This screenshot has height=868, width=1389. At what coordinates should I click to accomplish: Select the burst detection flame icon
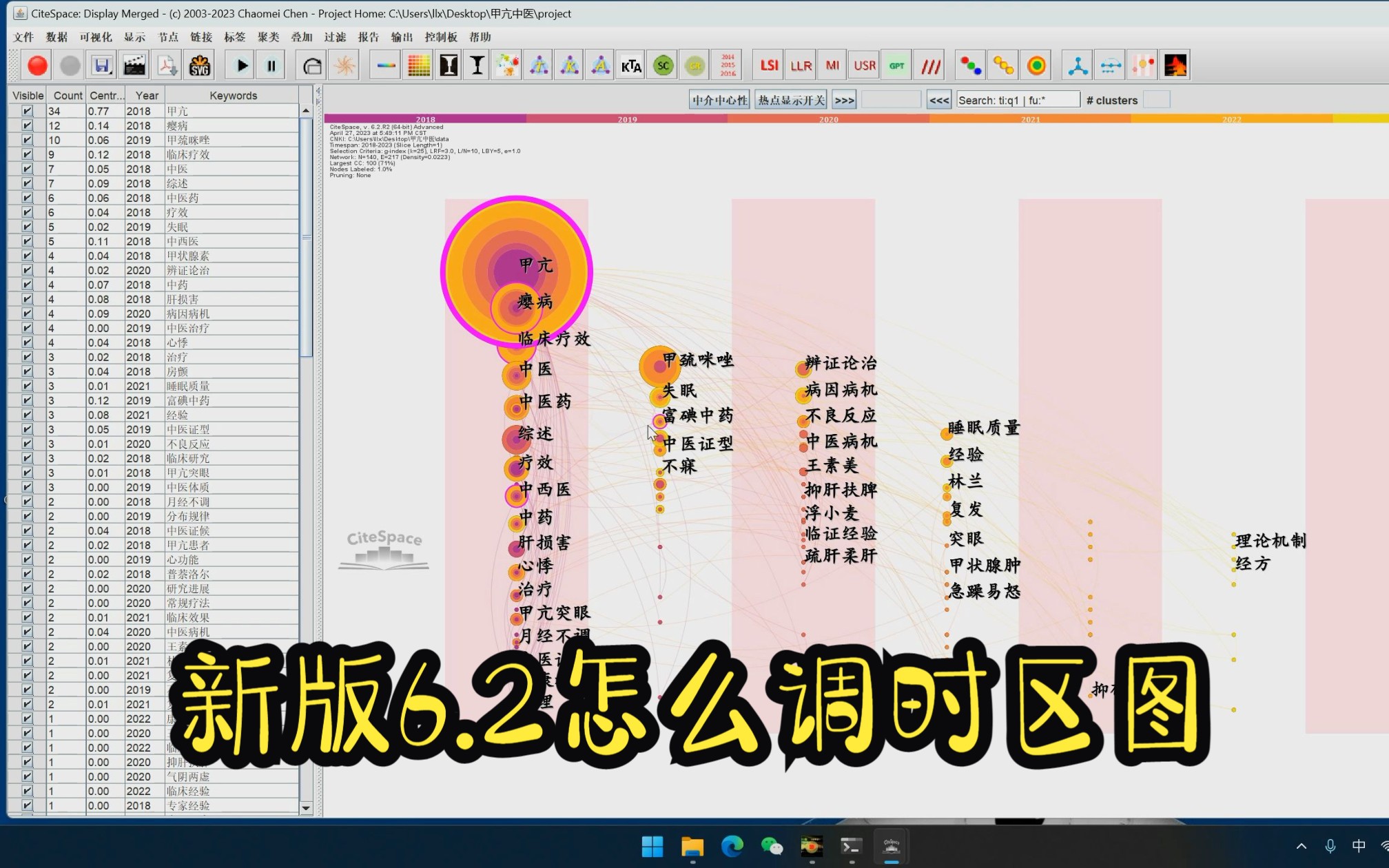1175,65
